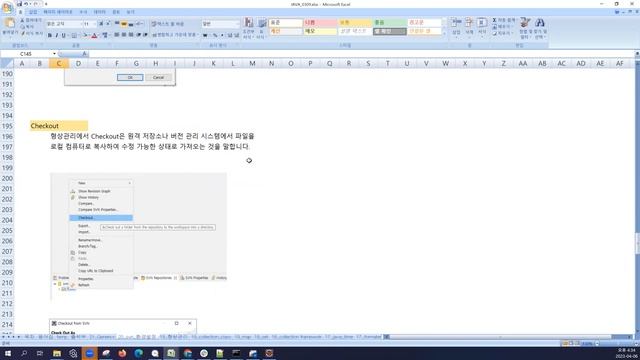
Task: Toggle middle vertical alignment
Action: click(124, 24)
